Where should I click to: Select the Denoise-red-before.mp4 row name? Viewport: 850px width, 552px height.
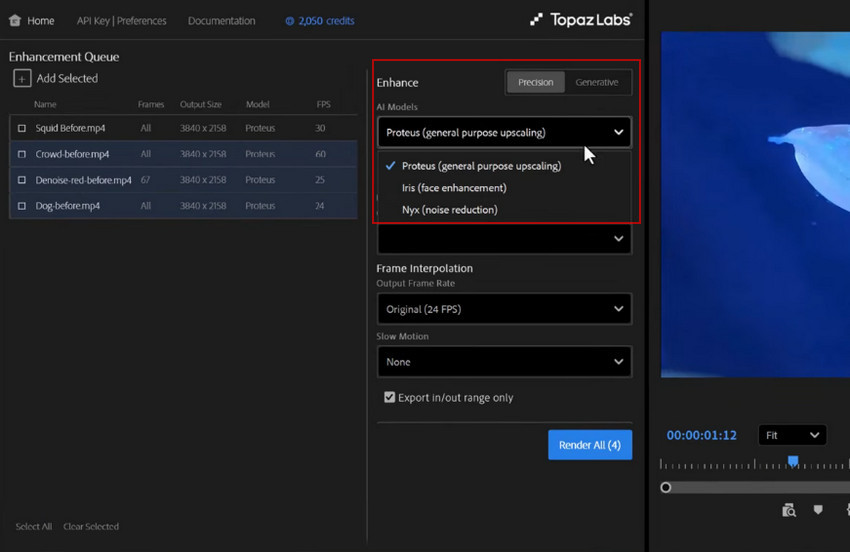tap(83, 179)
